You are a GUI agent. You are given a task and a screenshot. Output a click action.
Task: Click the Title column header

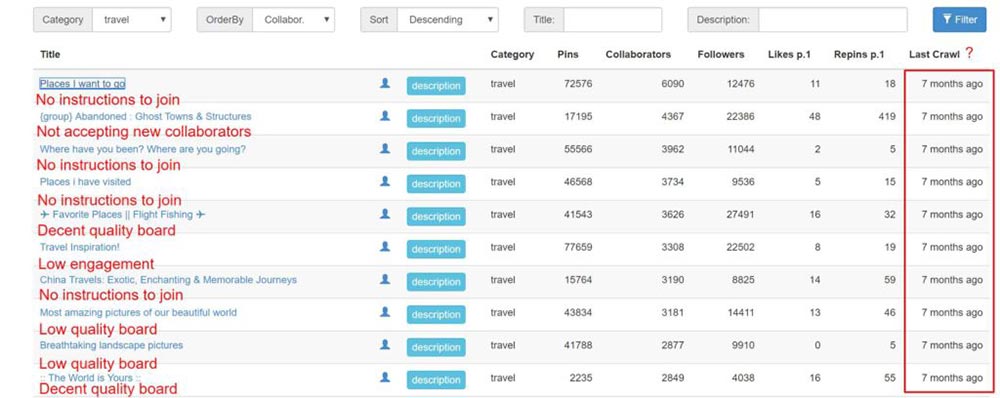[x=50, y=54]
